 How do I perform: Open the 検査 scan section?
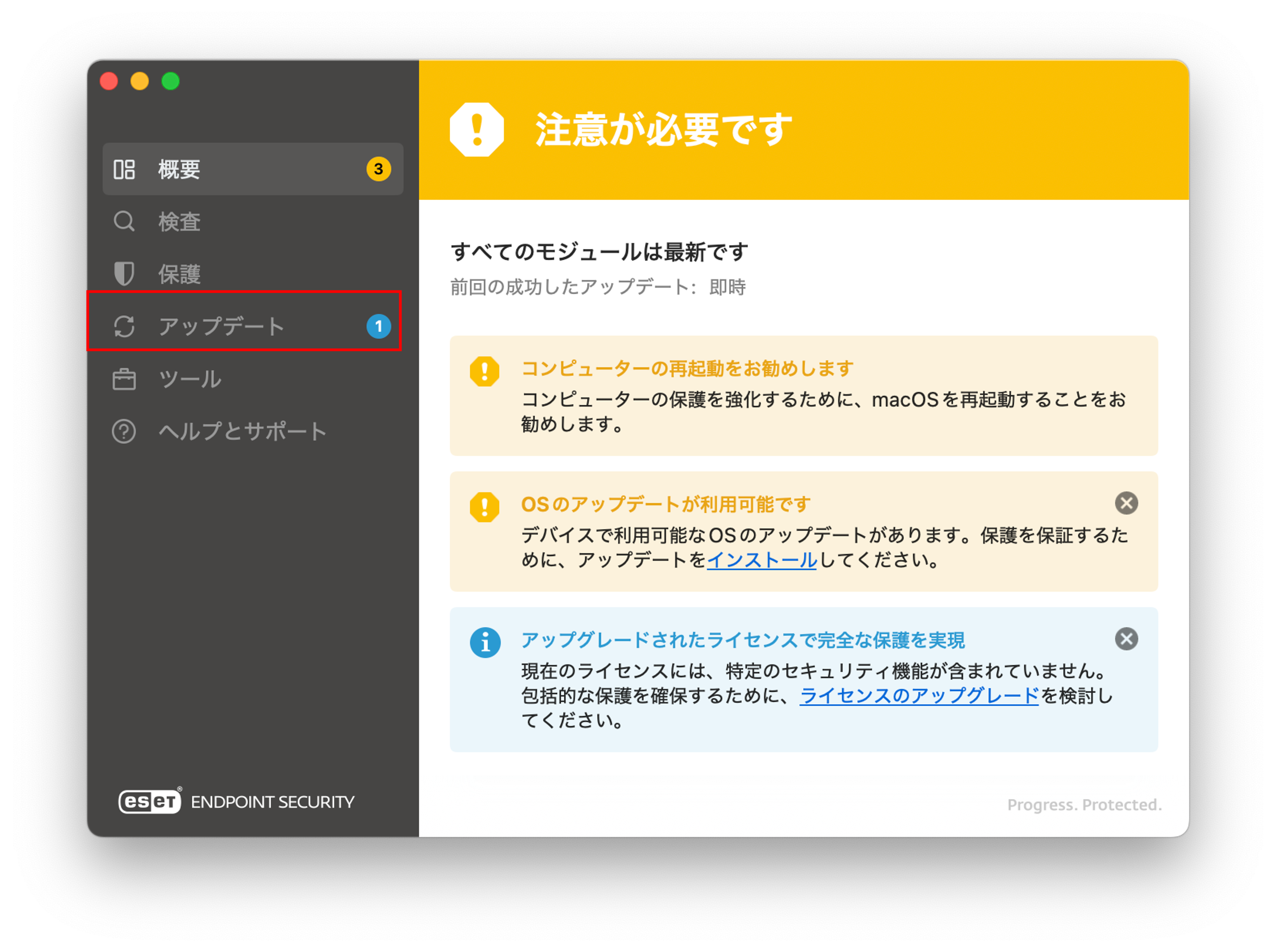coord(252,221)
